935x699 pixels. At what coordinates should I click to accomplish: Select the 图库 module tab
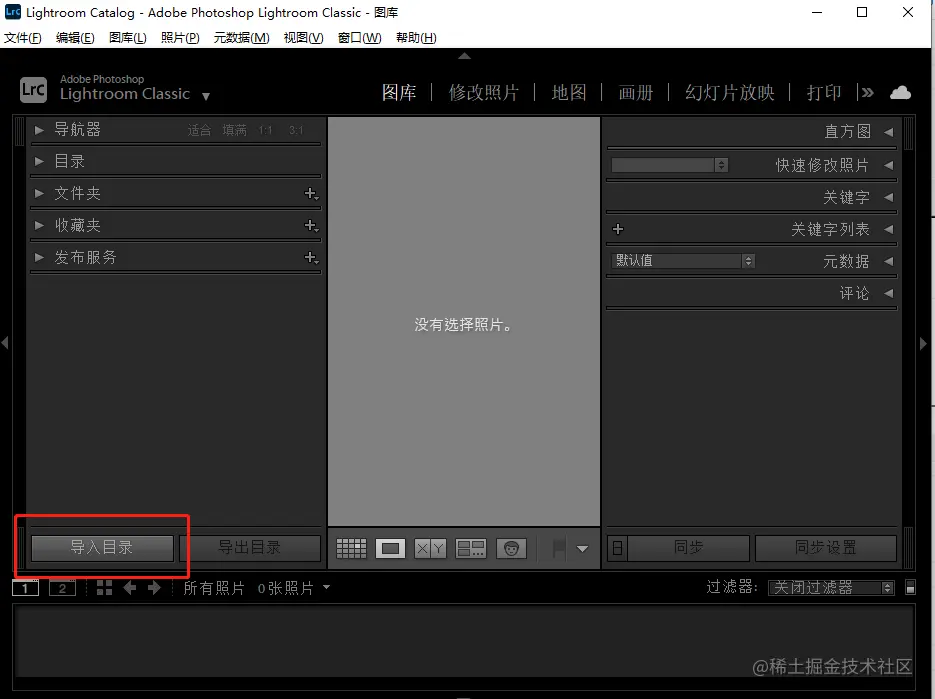399,92
